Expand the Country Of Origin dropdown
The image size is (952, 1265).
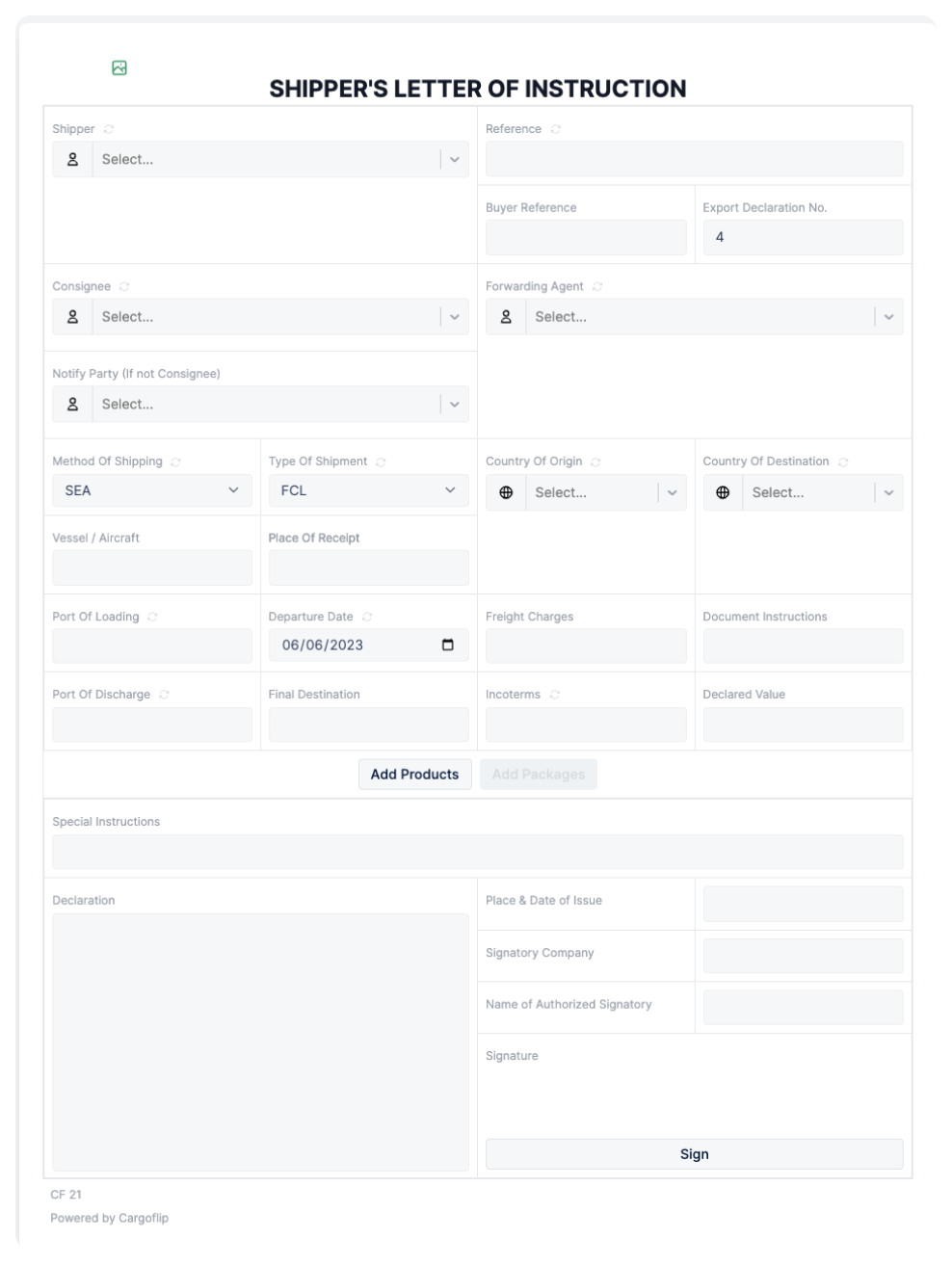click(672, 492)
